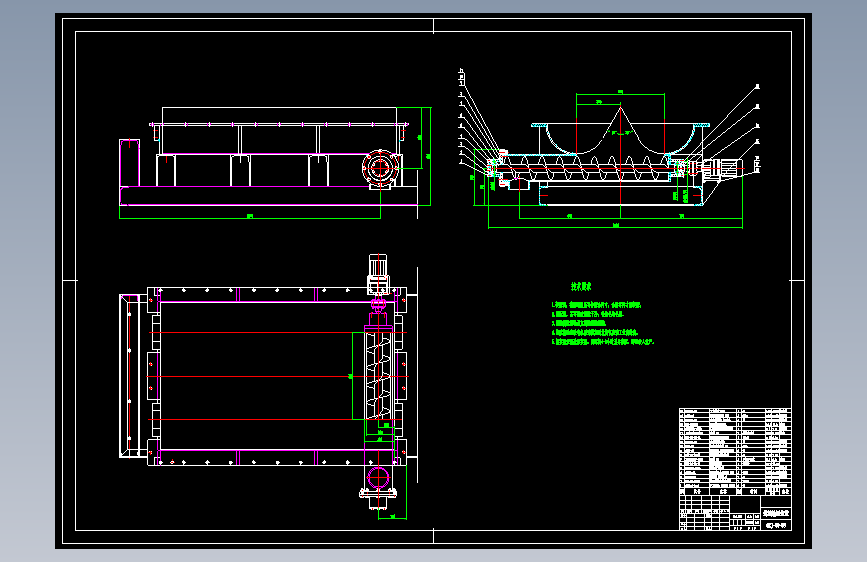Select the left end frame in plan view
The width and height of the screenshot is (867, 562).
129,376
